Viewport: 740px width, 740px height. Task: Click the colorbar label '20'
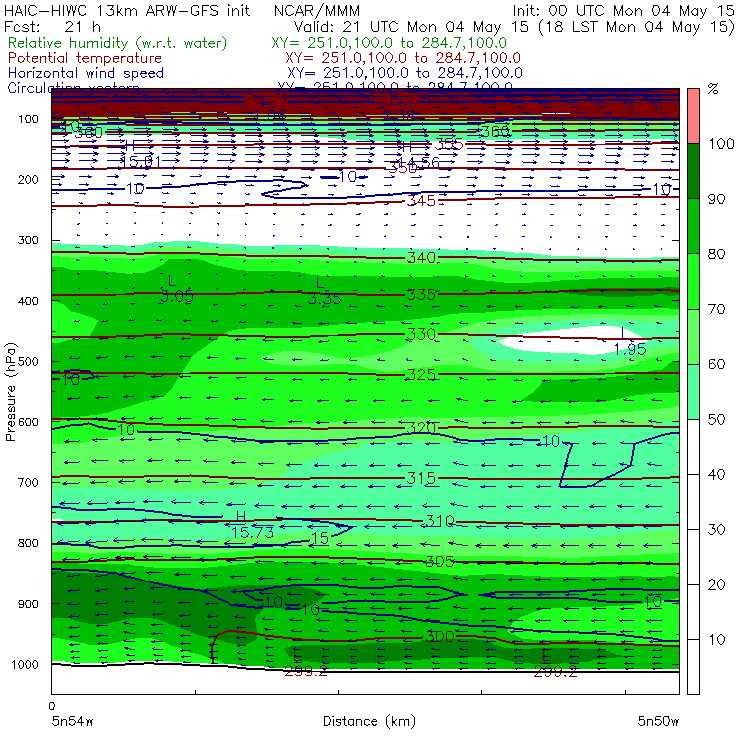(x=716, y=585)
